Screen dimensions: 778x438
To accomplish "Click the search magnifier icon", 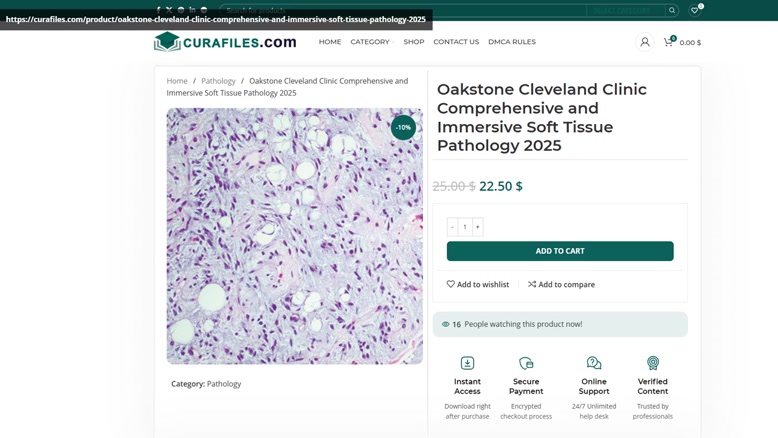I will (x=672, y=10).
